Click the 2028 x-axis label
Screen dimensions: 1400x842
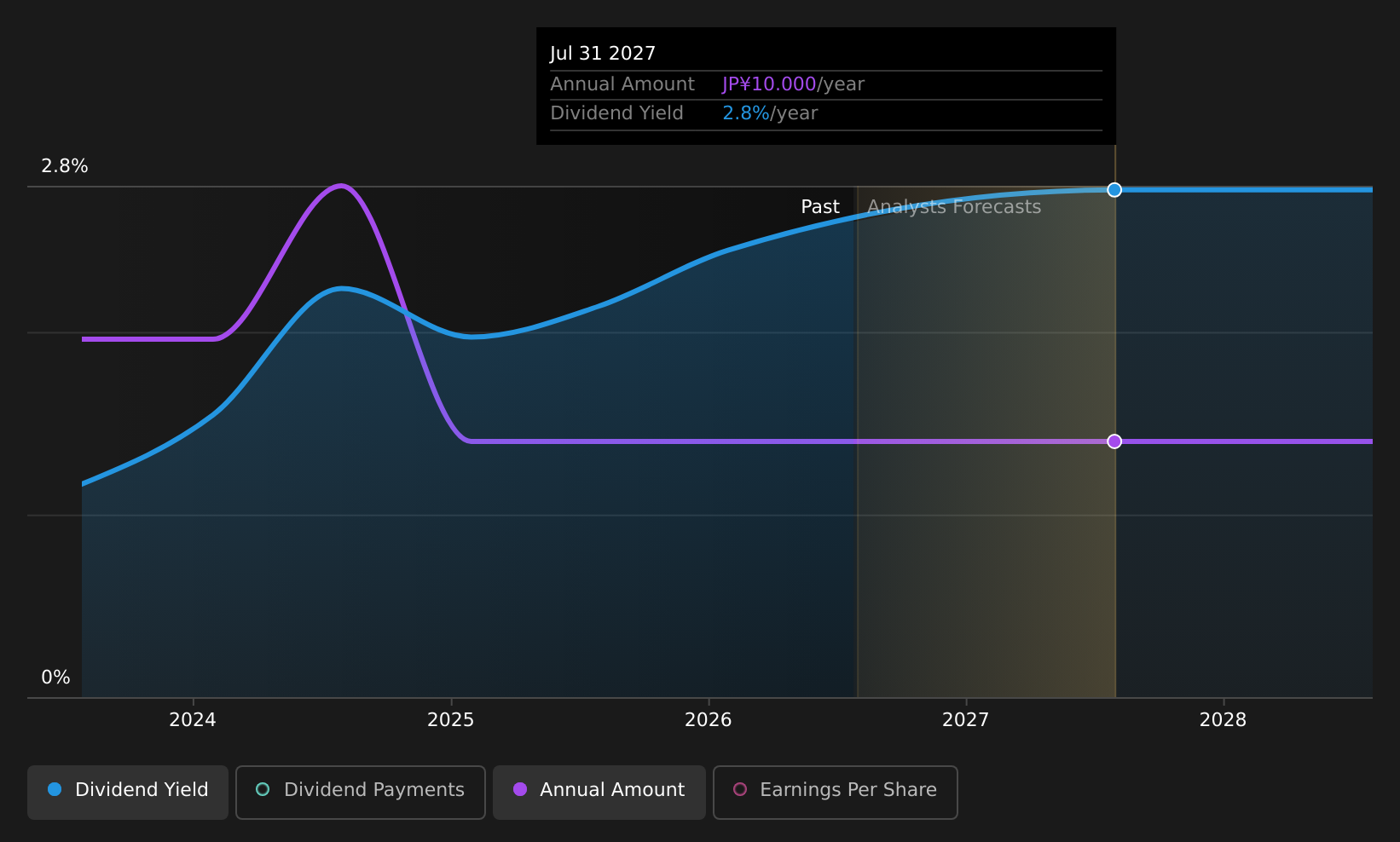pos(1223,720)
